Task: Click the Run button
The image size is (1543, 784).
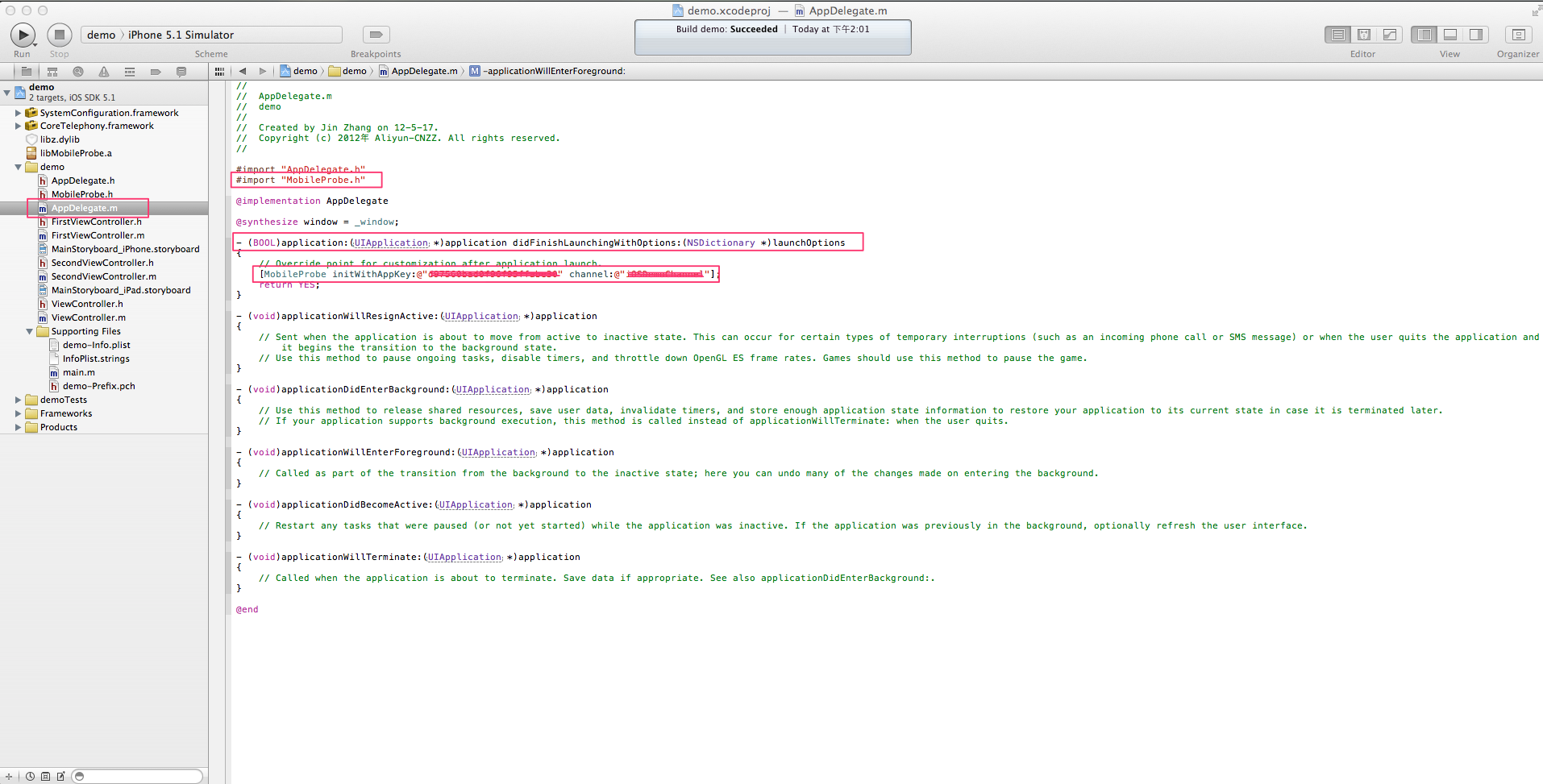Action: click(x=23, y=35)
